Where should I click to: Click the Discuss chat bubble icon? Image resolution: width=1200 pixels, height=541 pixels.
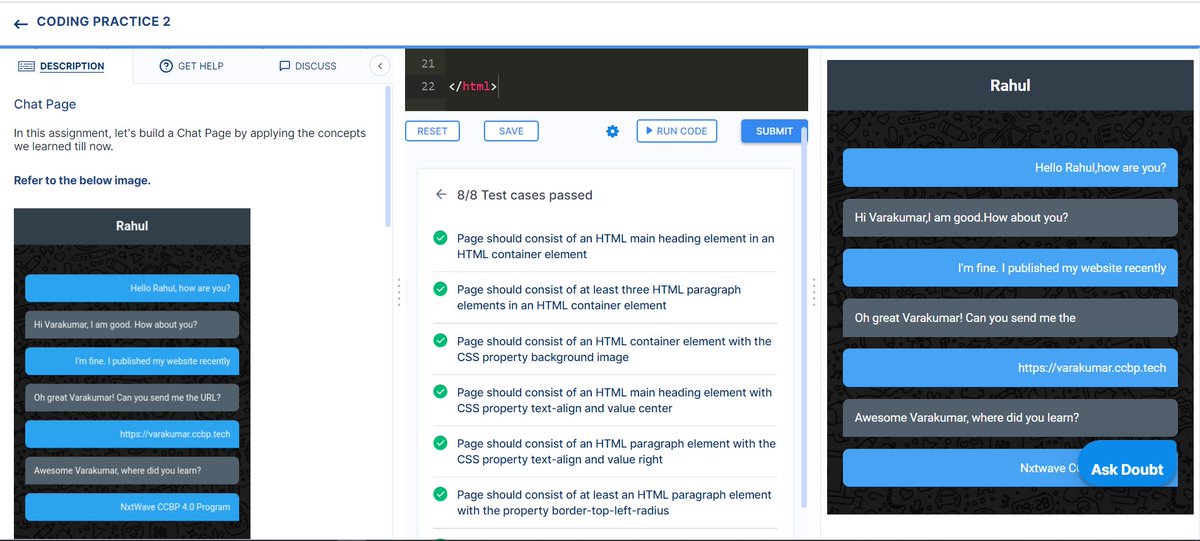285,66
